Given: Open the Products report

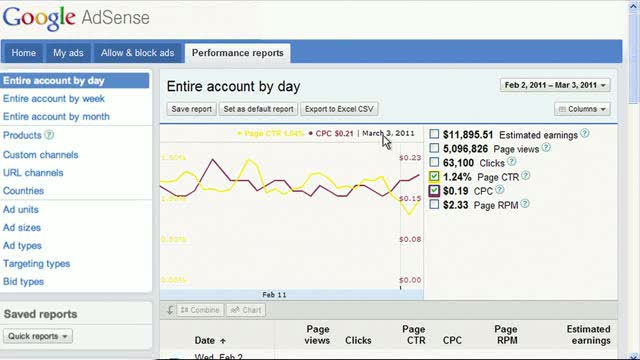Looking at the screenshot, I should click(22, 135).
